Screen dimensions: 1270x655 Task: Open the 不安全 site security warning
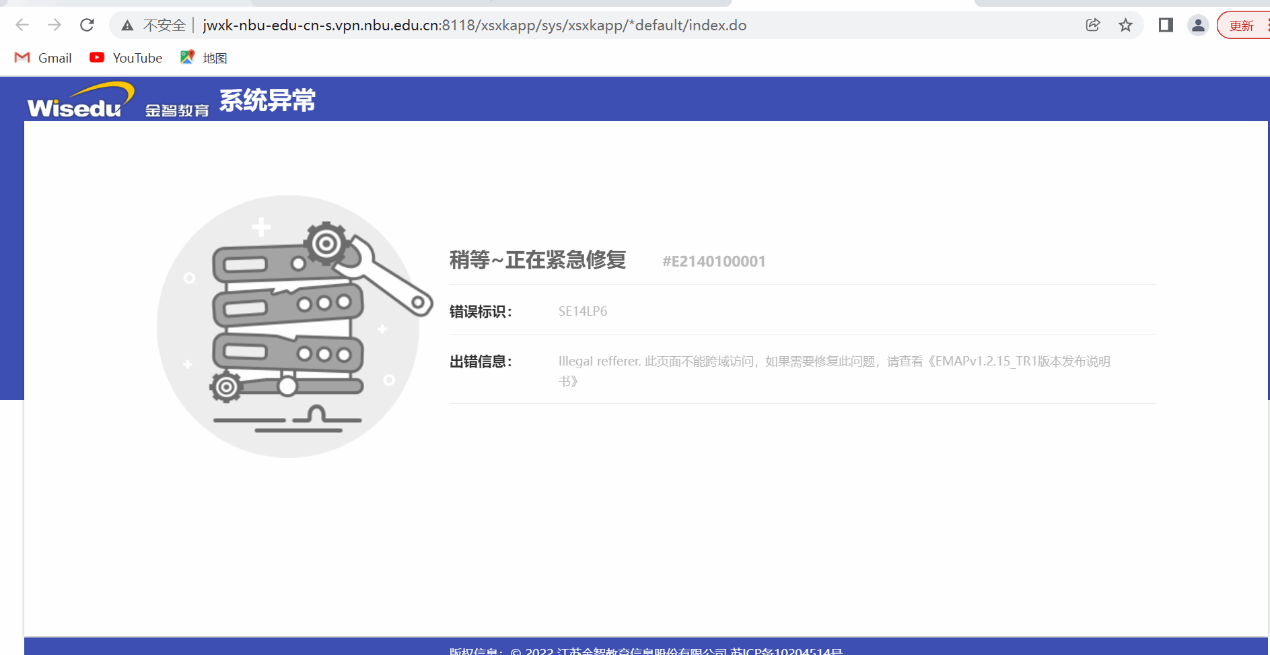pos(155,25)
